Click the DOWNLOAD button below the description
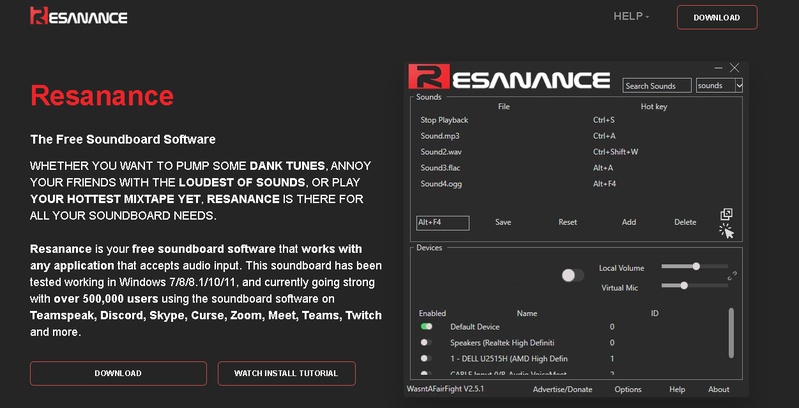The height and width of the screenshot is (408, 799). point(118,373)
